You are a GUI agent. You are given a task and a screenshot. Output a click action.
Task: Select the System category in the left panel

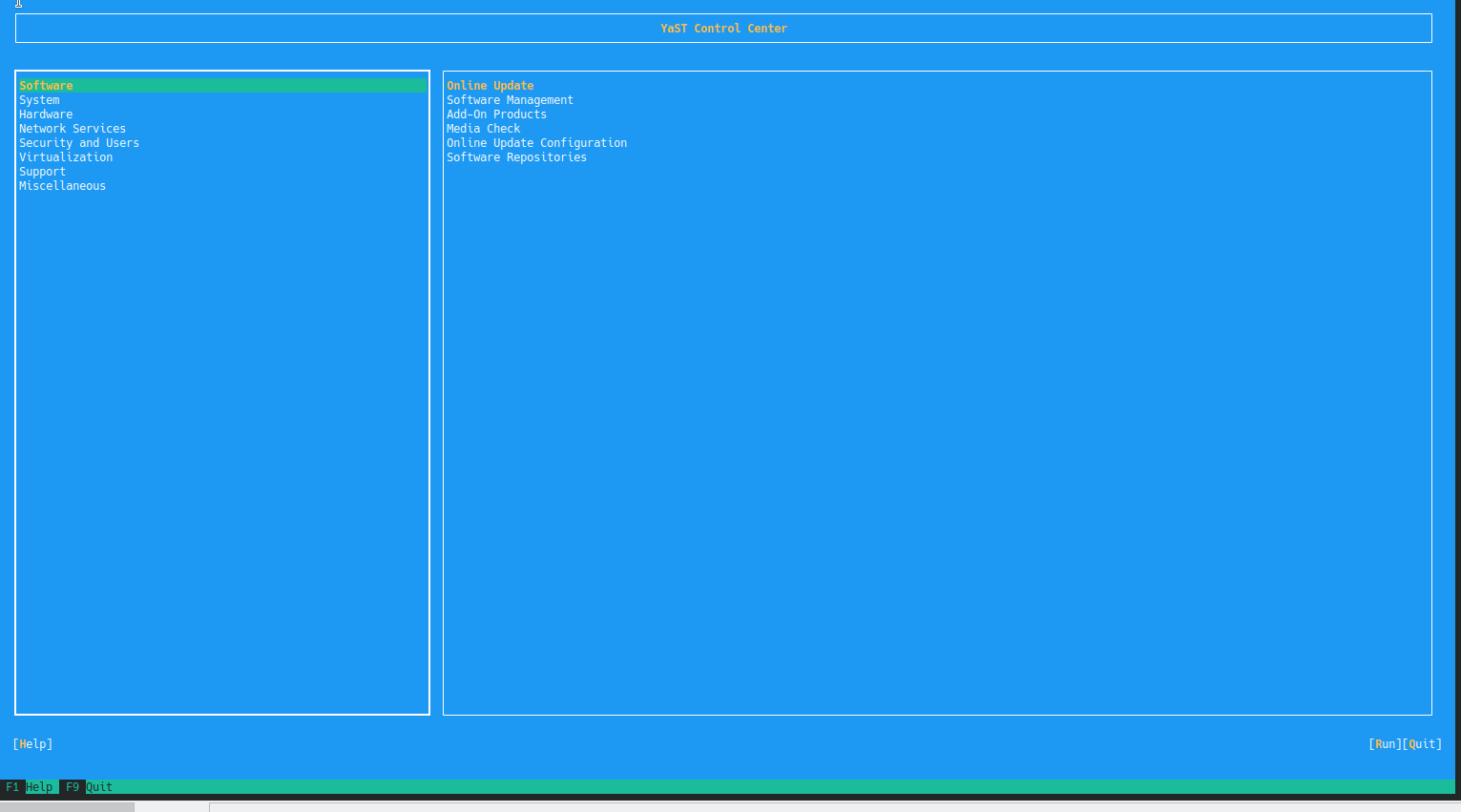[x=39, y=99]
